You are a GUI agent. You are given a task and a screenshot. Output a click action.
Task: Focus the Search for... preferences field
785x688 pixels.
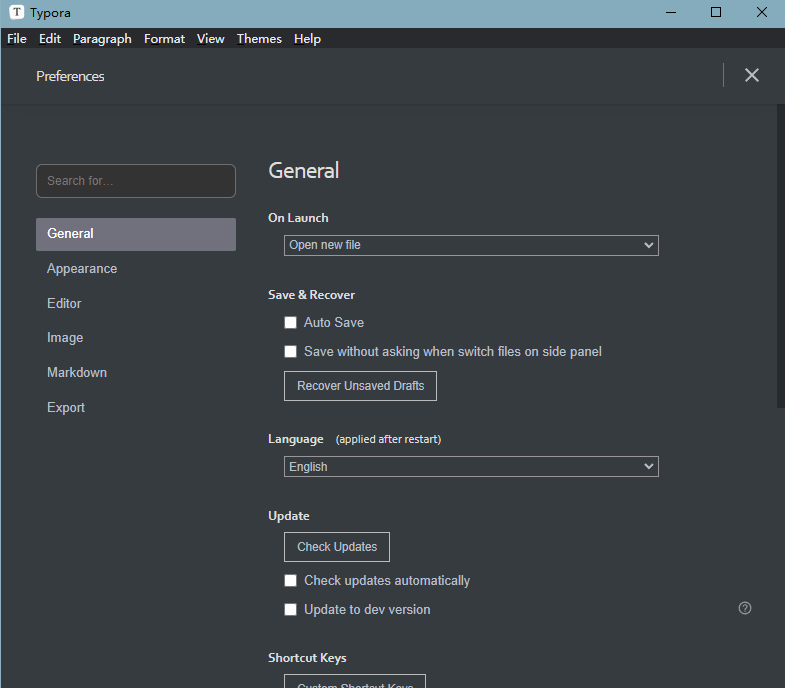(x=136, y=181)
